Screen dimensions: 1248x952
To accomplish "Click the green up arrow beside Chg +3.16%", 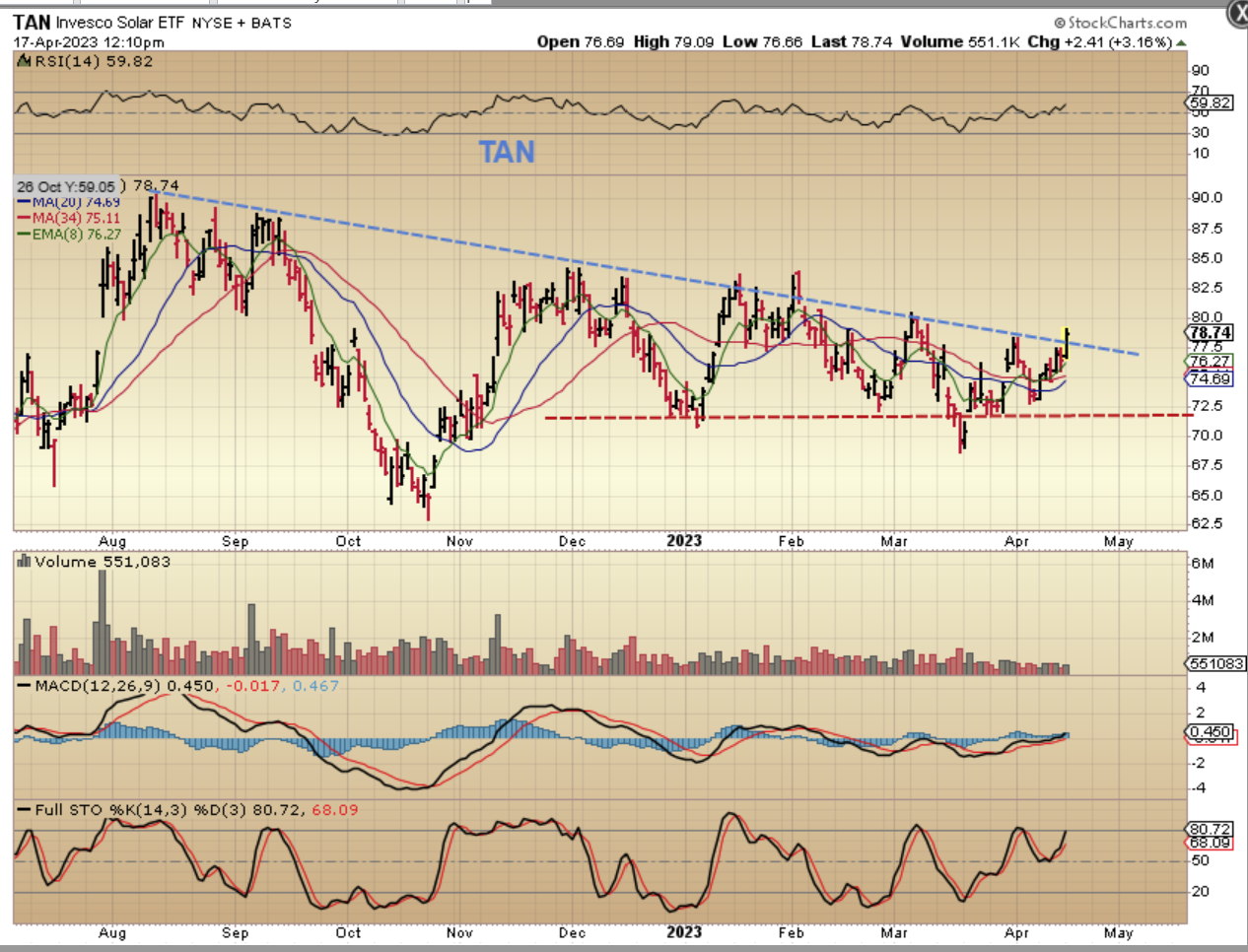I will tap(1182, 42).
